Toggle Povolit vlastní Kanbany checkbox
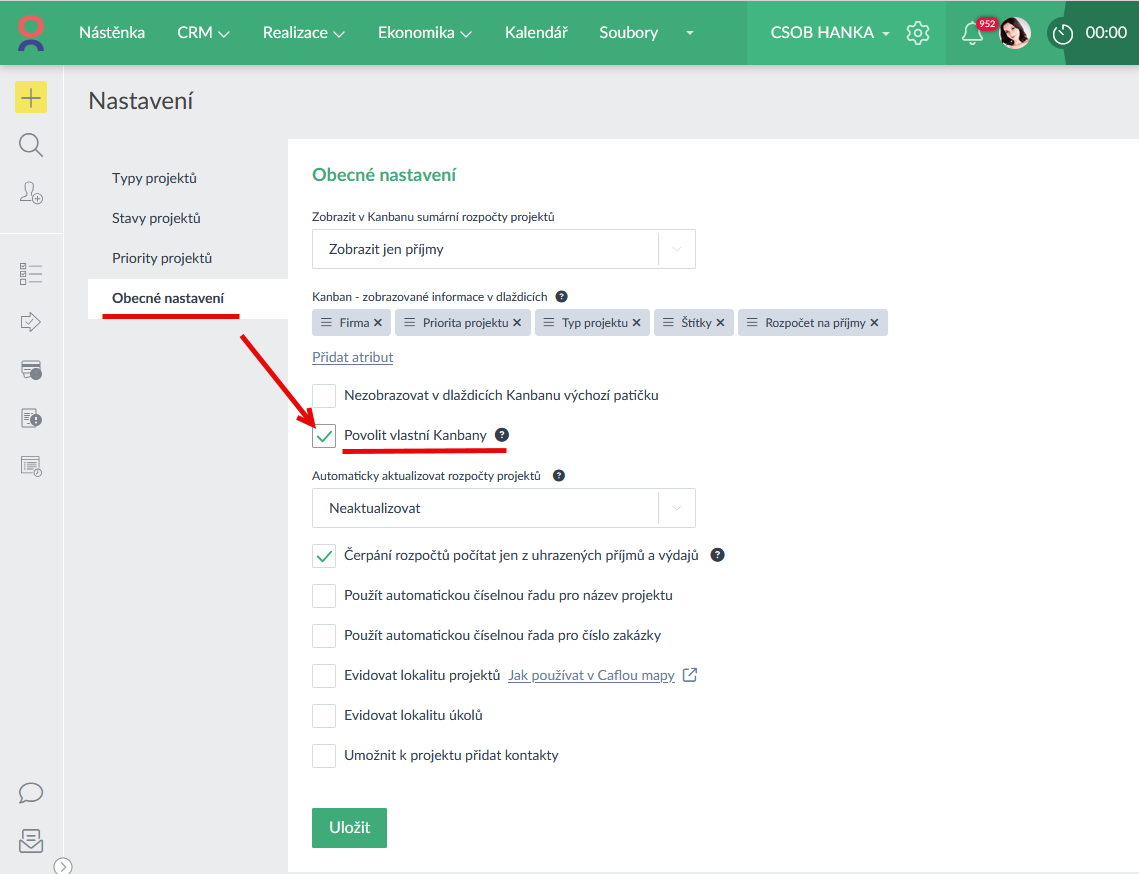This screenshot has width=1139, height=874. pyautogui.click(x=324, y=436)
